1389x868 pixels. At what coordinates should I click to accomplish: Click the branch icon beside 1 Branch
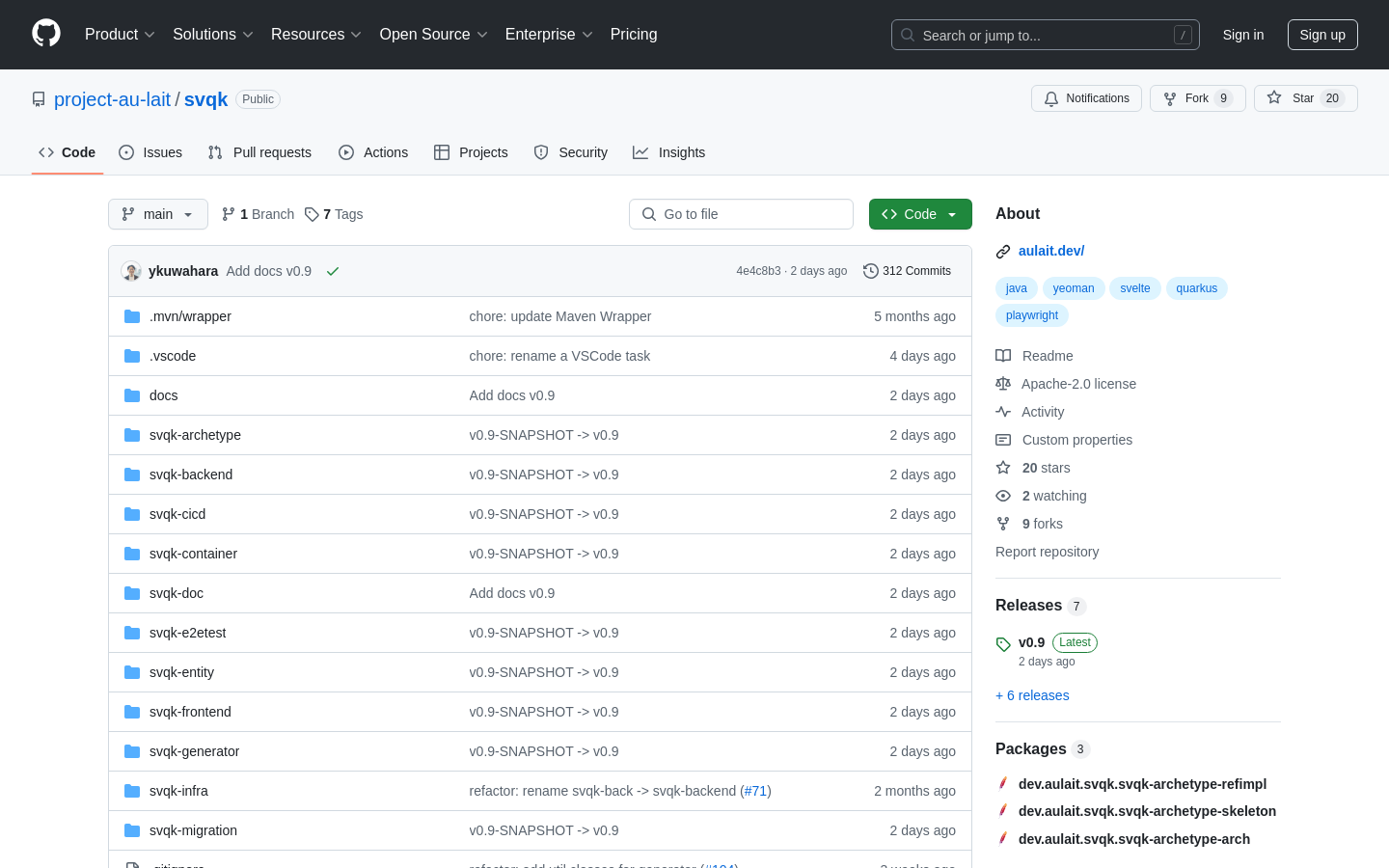(229, 214)
